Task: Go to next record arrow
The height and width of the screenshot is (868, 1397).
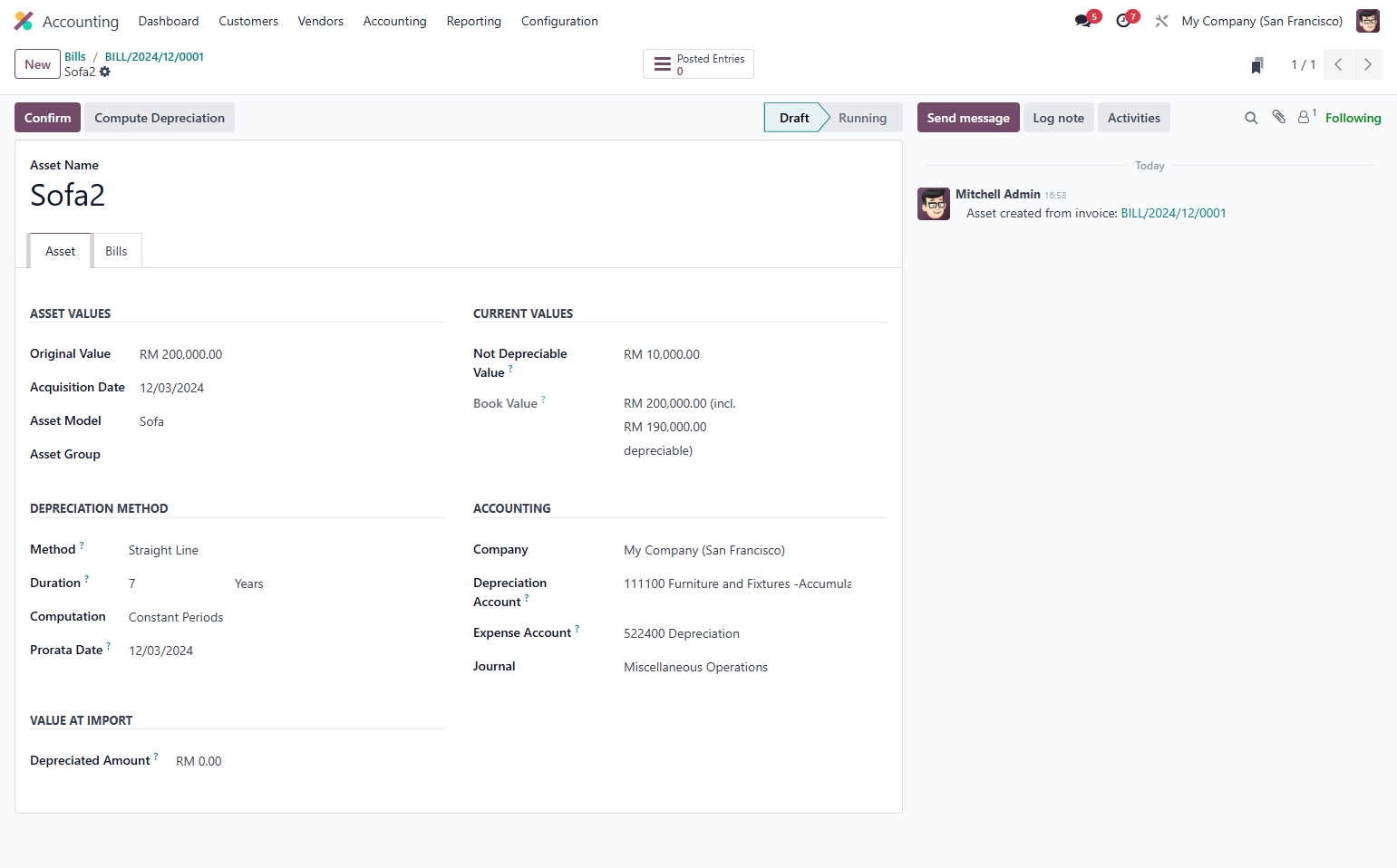Action: [x=1368, y=64]
